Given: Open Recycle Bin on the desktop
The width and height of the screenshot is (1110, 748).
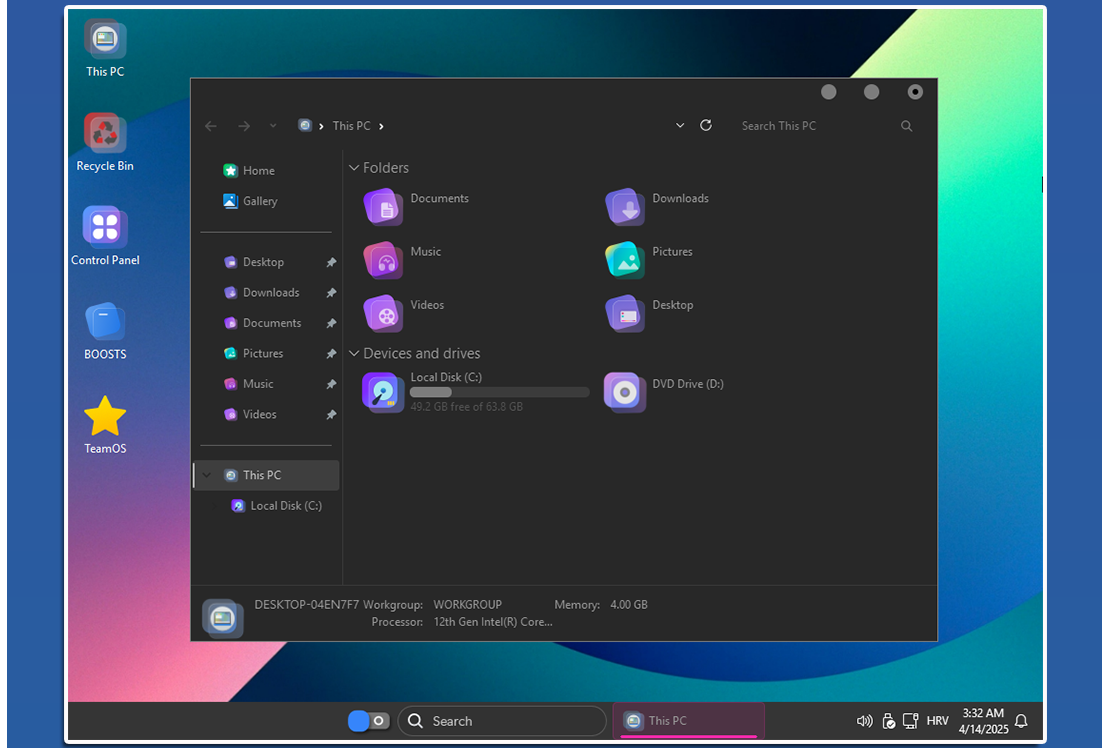Looking at the screenshot, I should click(105, 133).
